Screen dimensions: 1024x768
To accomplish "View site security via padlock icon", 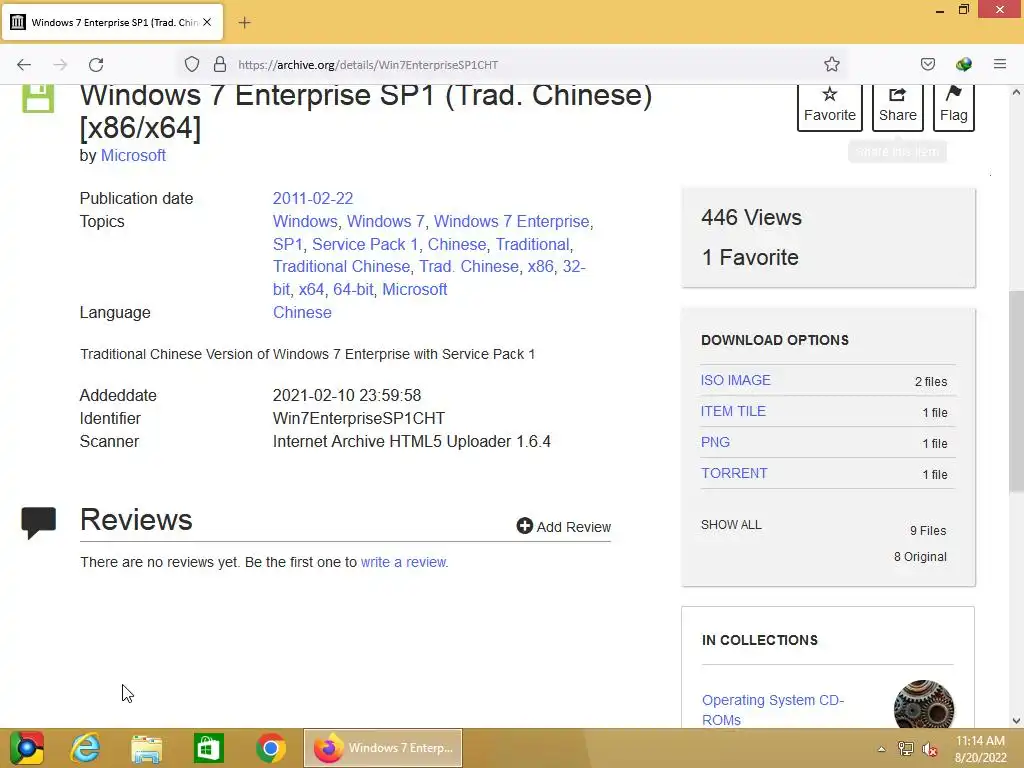I will click(220, 65).
